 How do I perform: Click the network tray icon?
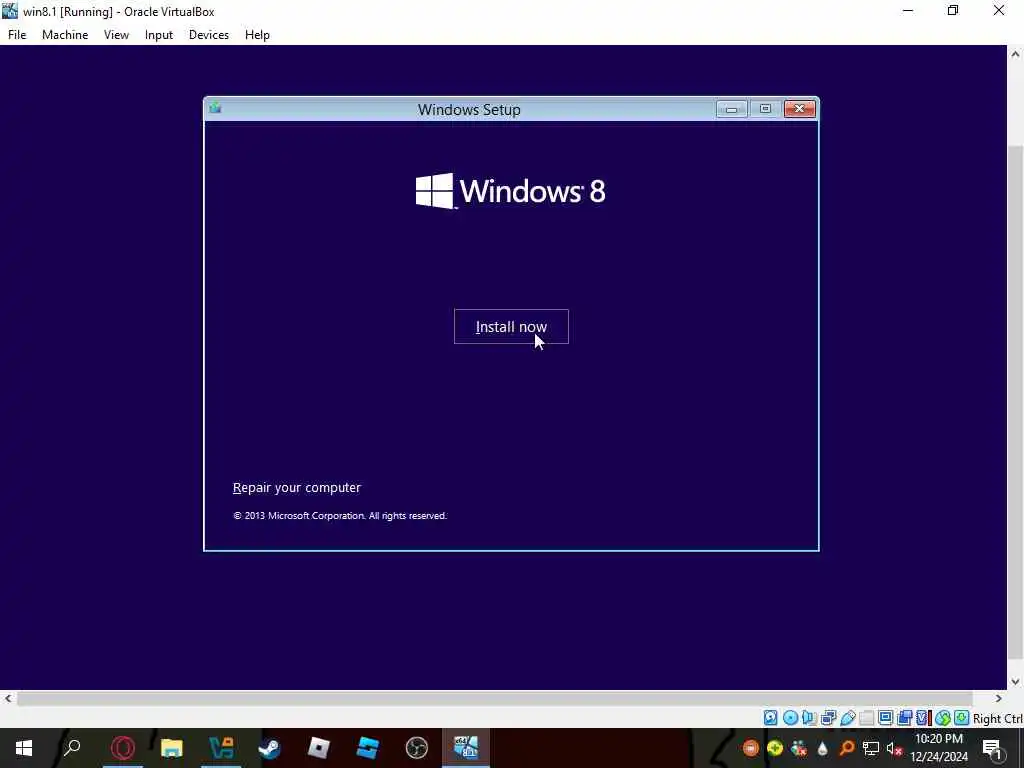click(871, 748)
